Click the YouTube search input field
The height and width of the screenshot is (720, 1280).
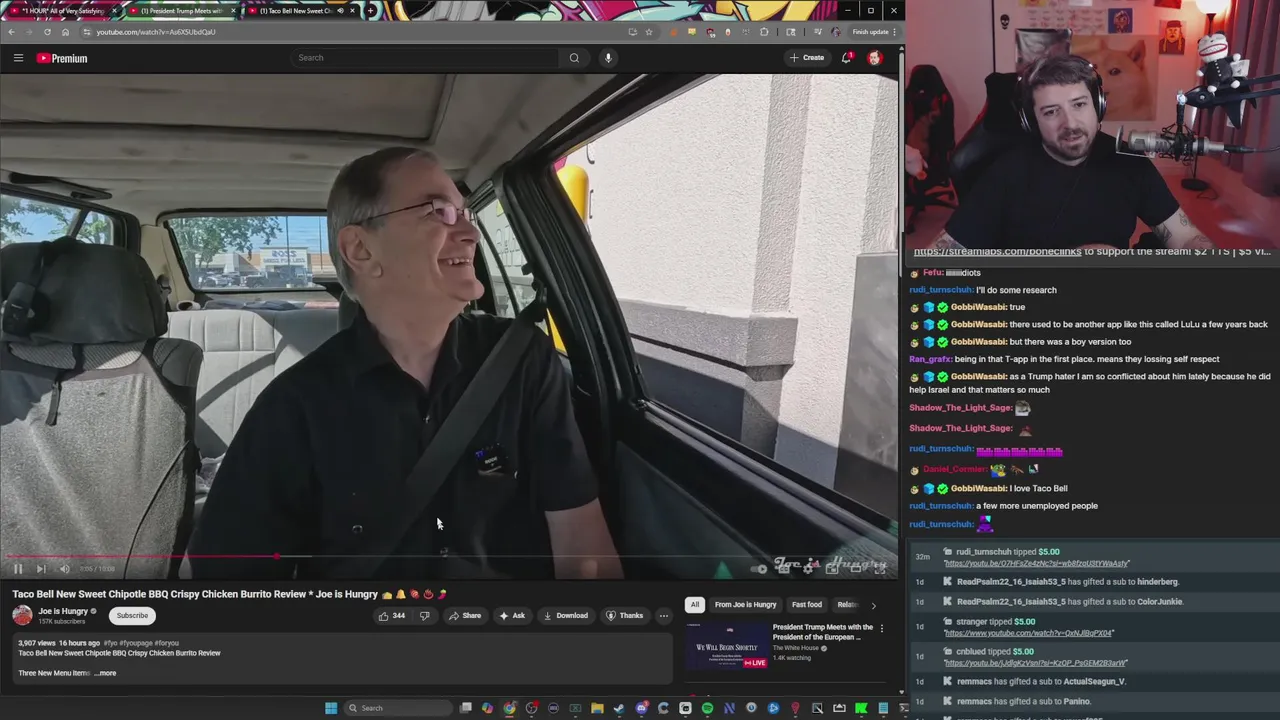425,58
